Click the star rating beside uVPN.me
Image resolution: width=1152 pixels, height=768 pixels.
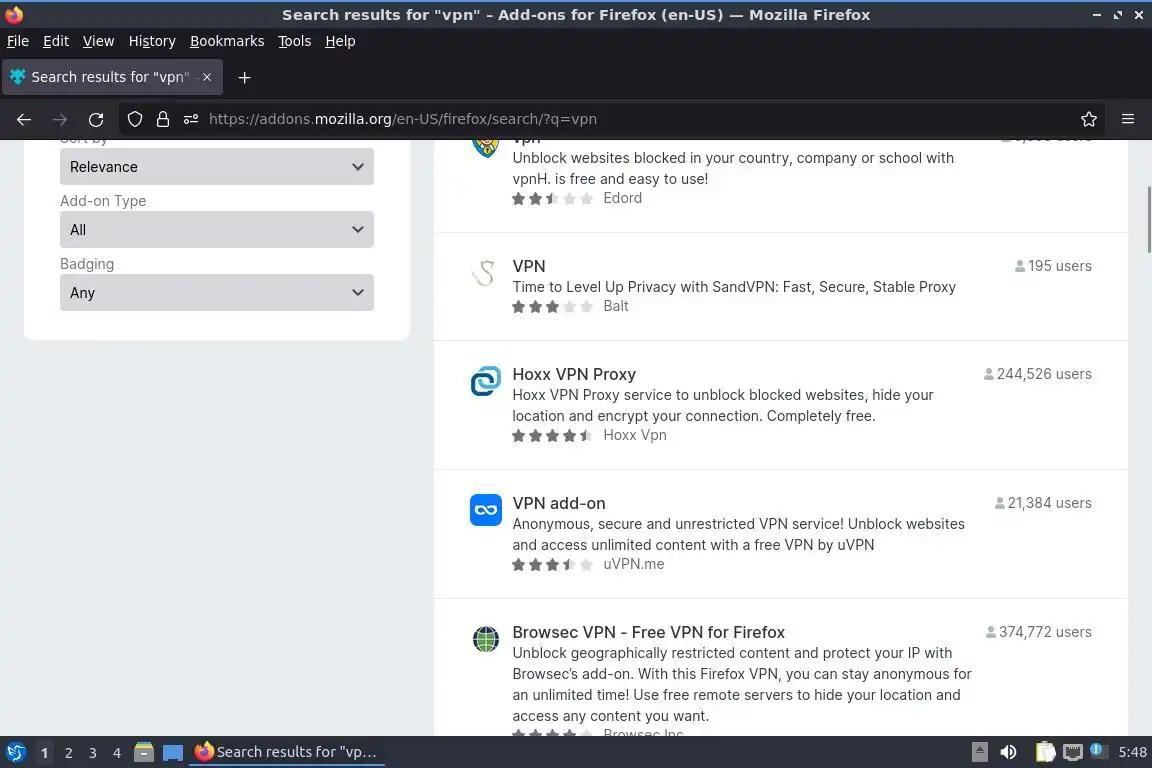552,564
